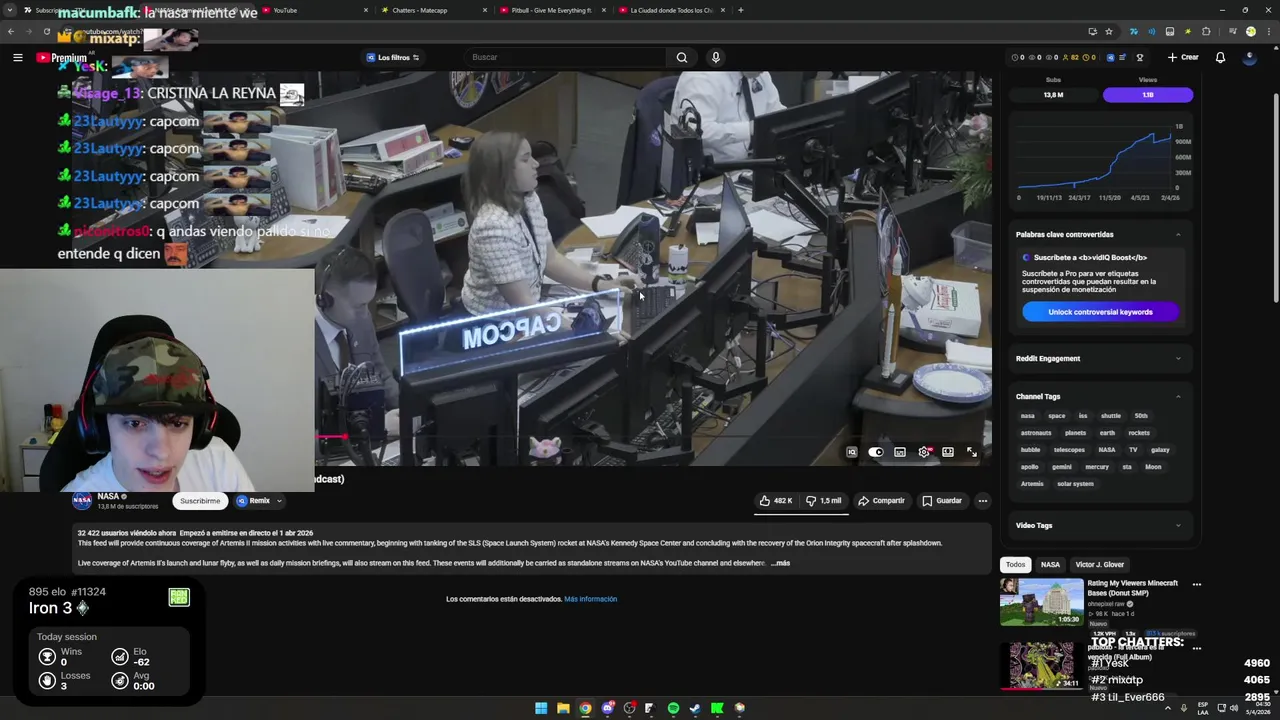Open options for Minecraft Bases video
This screenshot has height=720, width=1280.
(1196, 584)
